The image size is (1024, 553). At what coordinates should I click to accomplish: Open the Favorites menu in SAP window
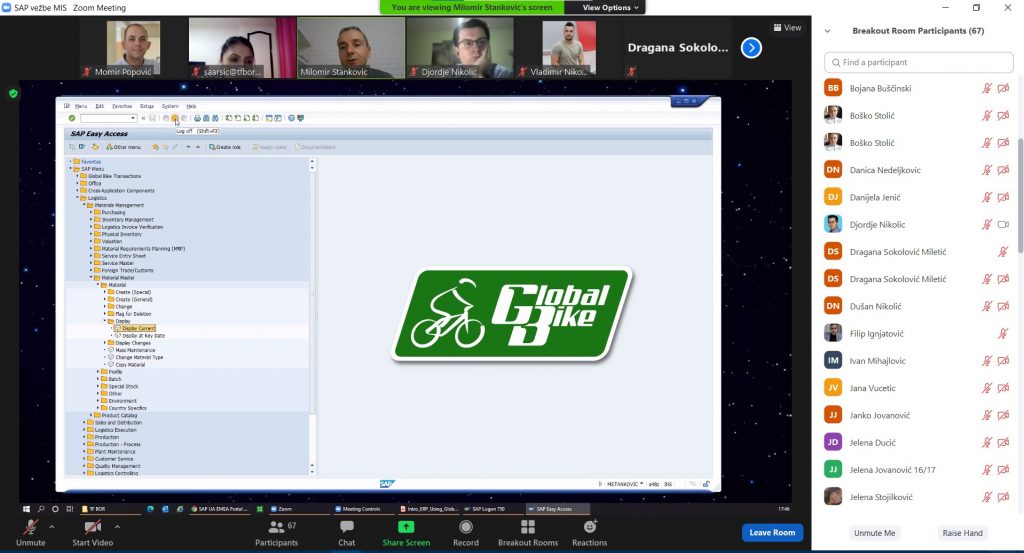click(122, 106)
